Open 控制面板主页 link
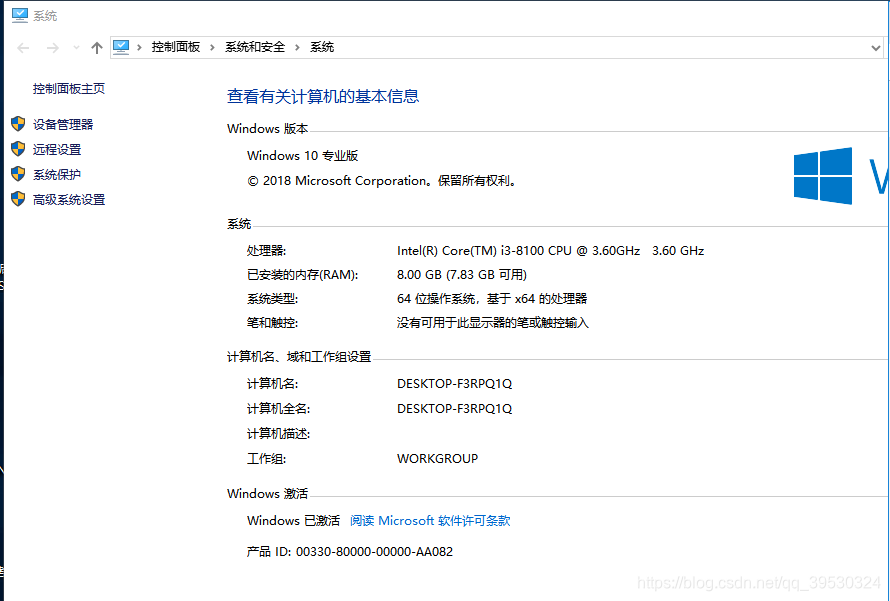Screen dimensions: 890x601 coord(69,89)
